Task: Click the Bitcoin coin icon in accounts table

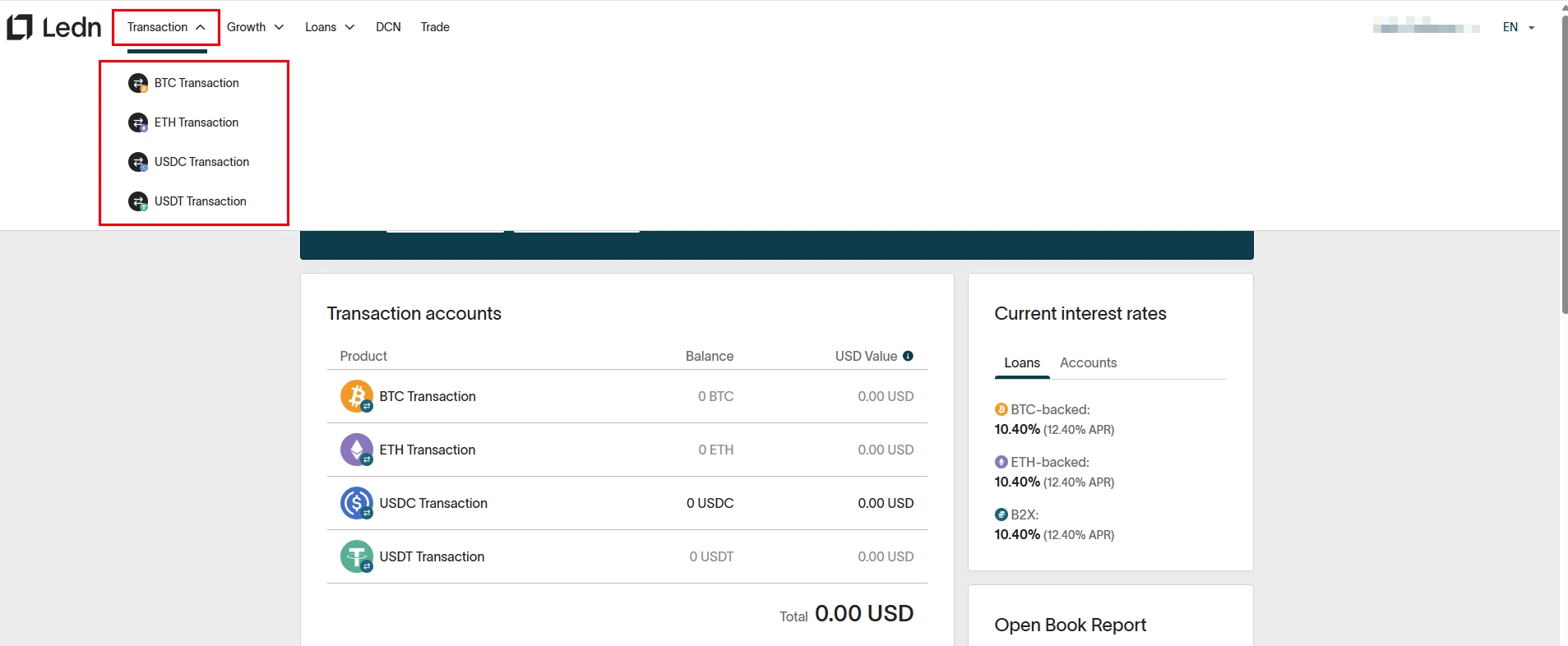Action: (357, 396)
